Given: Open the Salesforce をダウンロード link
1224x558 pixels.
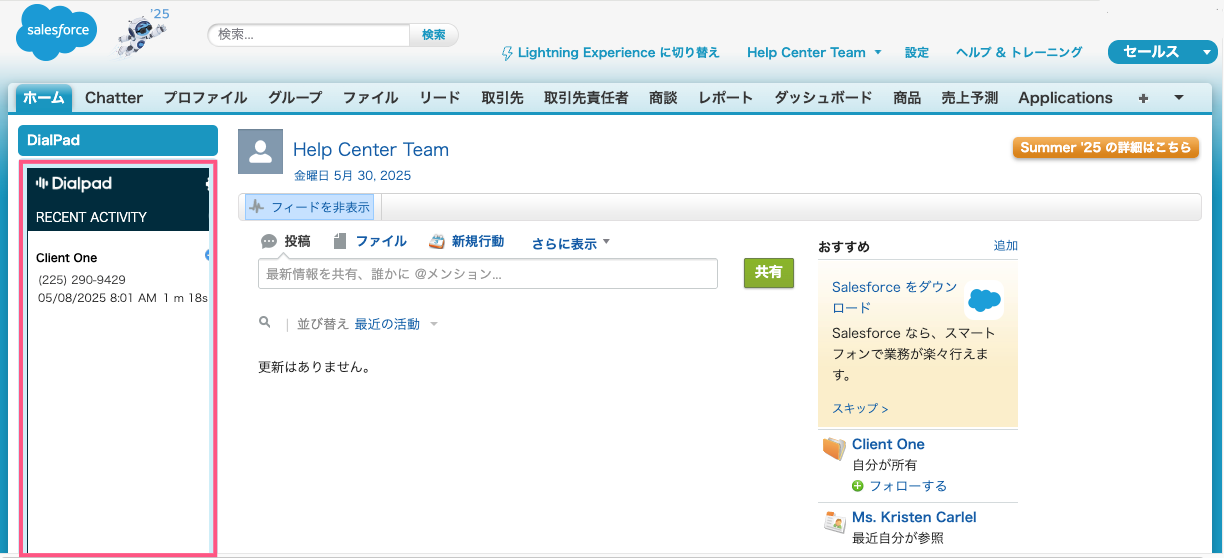Looking at the screenshot, I should click(895, 297).
